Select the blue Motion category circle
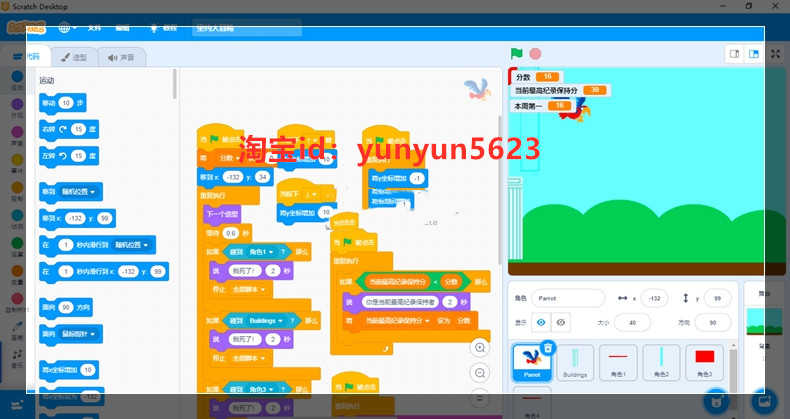This screenshot has height=419, width=790. 17,76
